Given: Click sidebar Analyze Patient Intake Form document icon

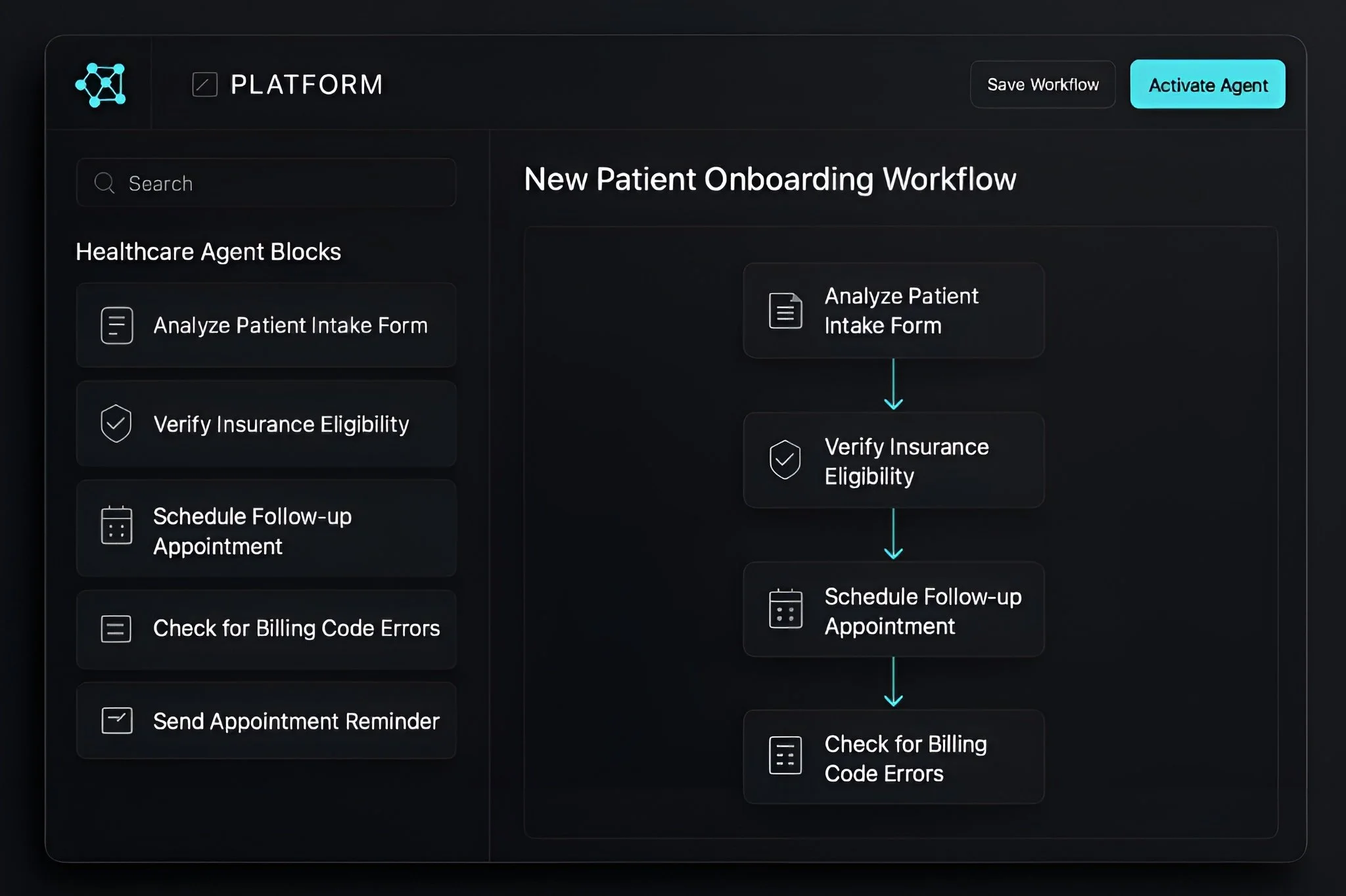Looking at the screenshot, I should tap(117, 325).
